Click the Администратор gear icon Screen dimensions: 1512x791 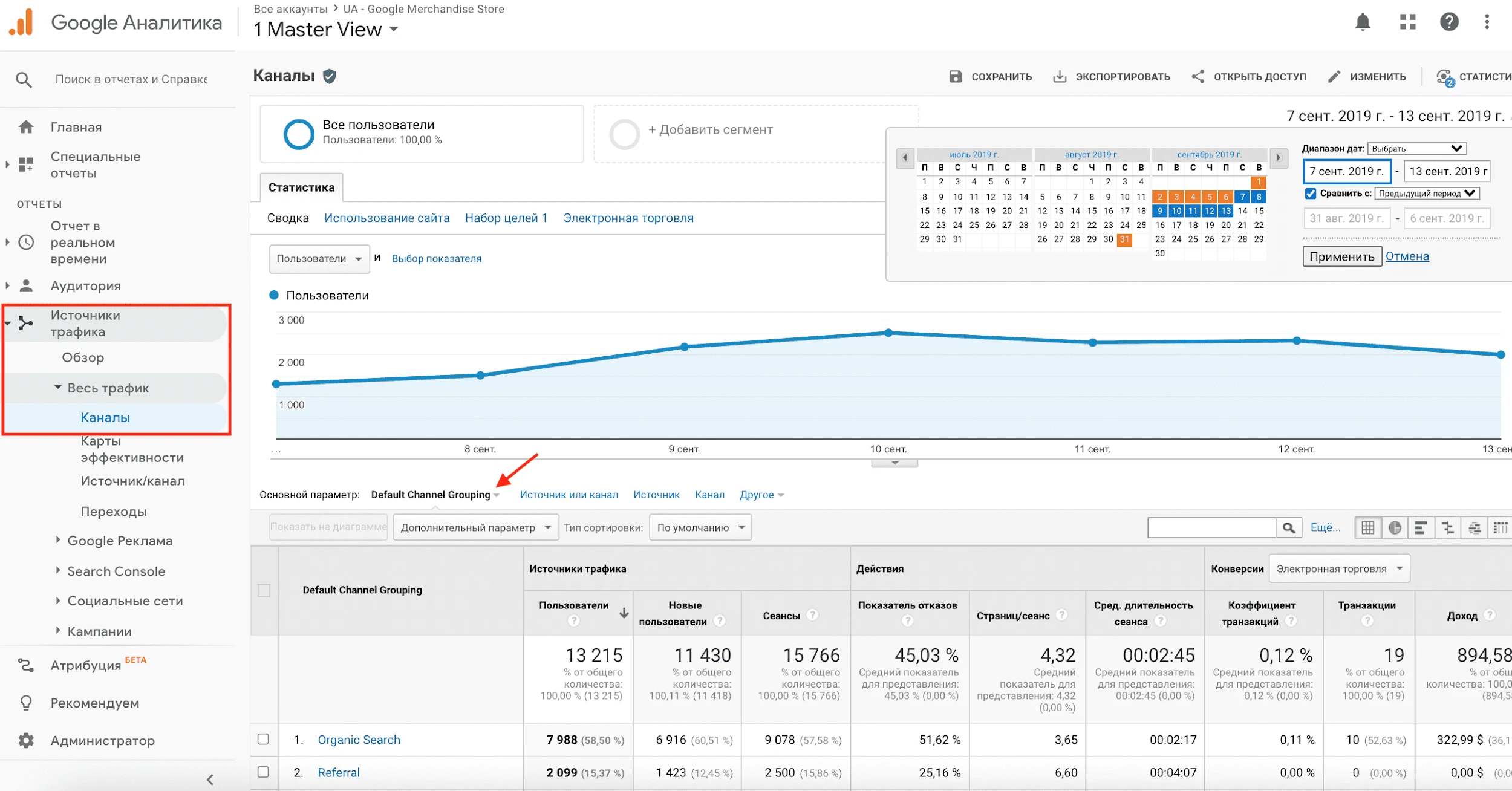pyautogui.click(x=26, y=740)
